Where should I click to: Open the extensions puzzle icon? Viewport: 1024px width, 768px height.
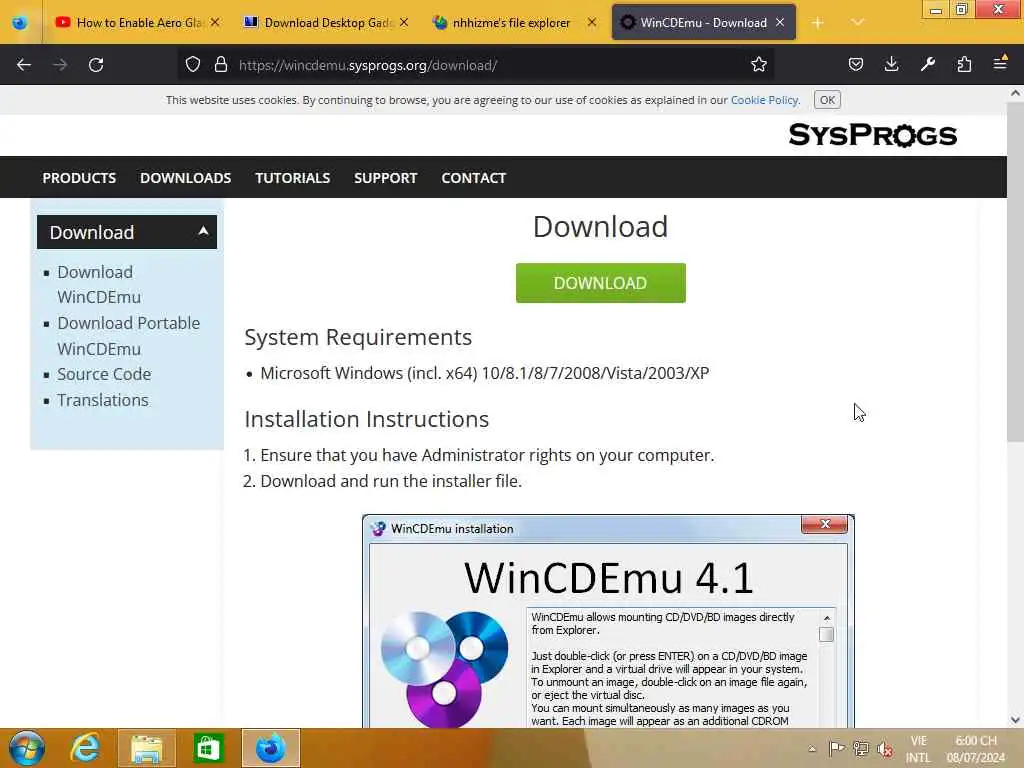(x=964, y=65)
